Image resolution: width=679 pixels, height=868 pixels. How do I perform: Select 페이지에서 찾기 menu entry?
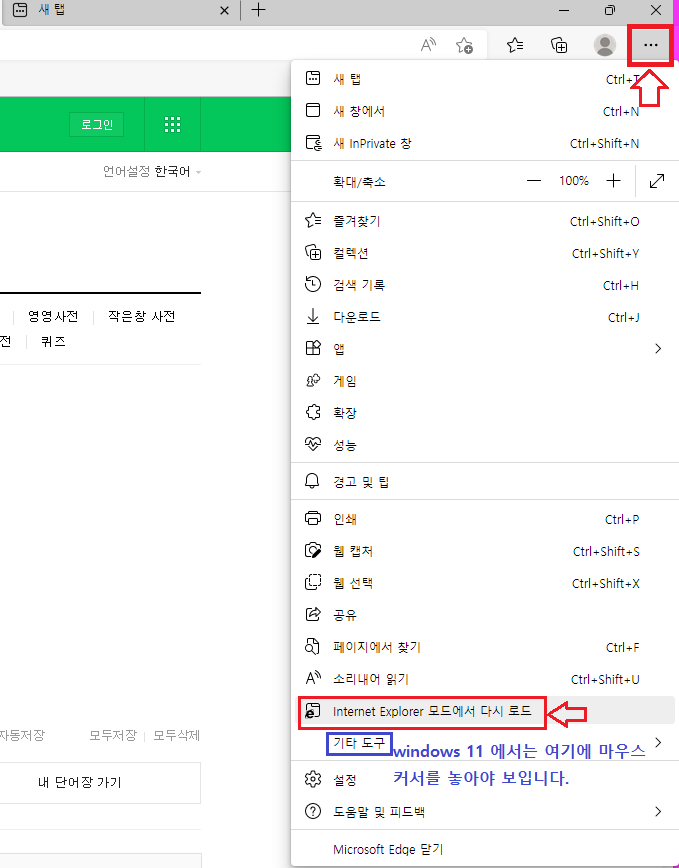(483, 647)
